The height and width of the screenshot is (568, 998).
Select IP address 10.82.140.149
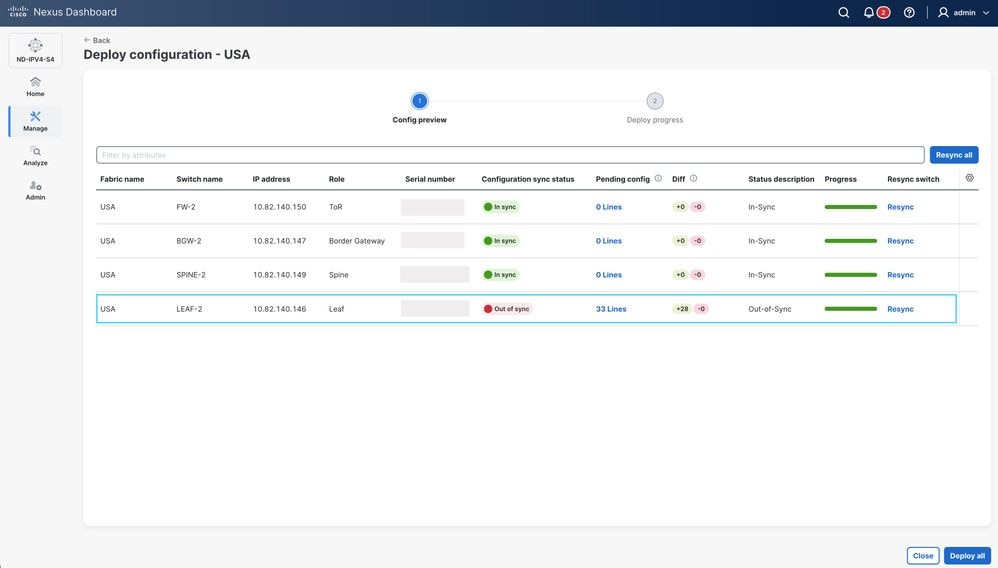279,275
